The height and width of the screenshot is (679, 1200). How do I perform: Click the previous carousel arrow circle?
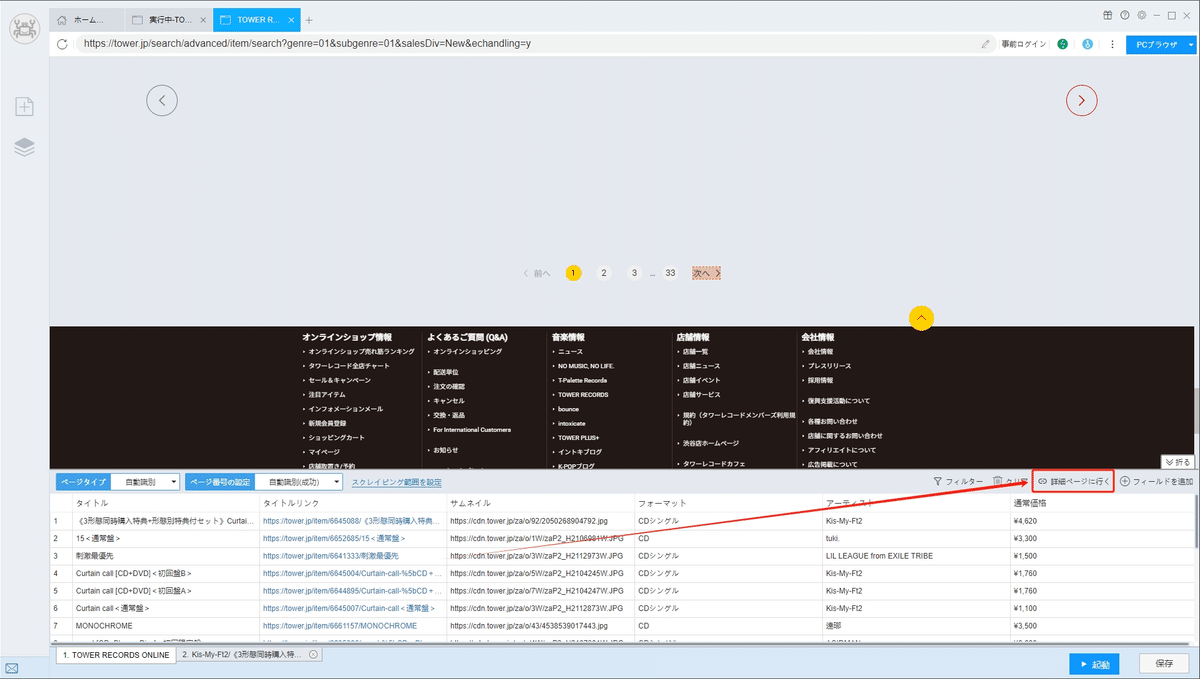click(162, 100)
